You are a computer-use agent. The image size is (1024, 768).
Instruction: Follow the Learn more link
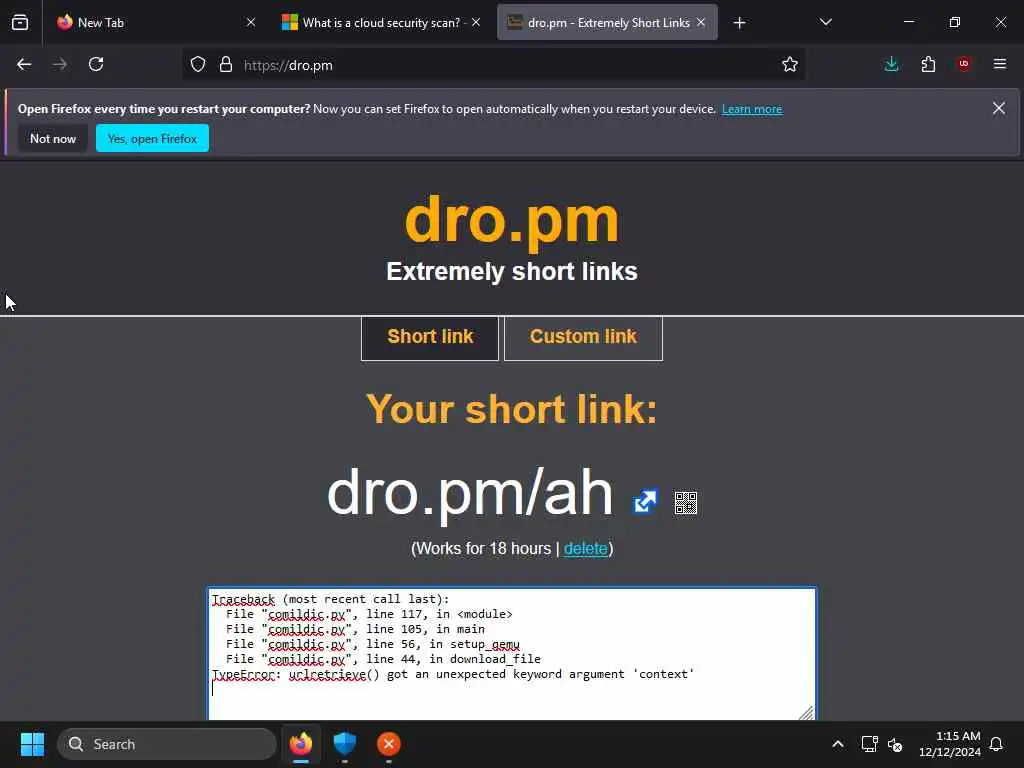(x=752, y=109)
